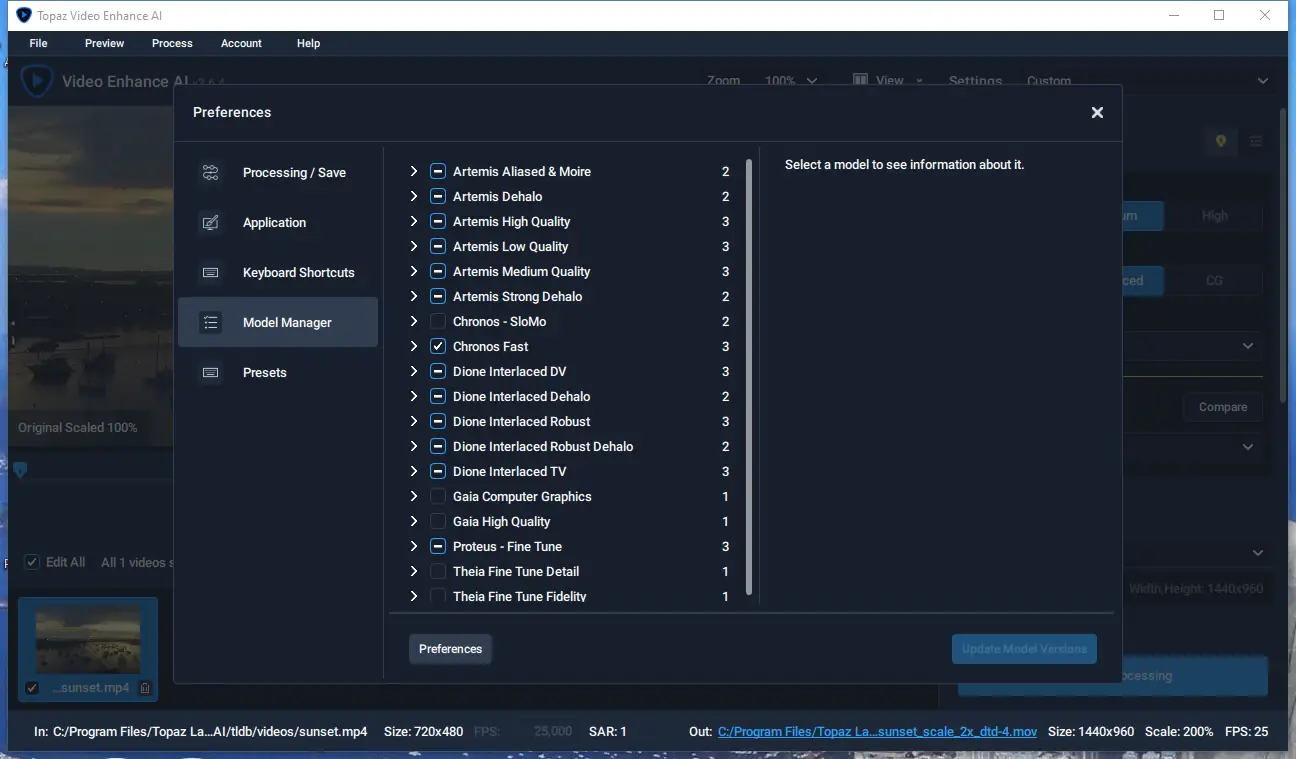The width and height of the screenshot is (1296, 759).
Task: Click the 25,000 FPS value in the status bar
Action: coord(552,732)
